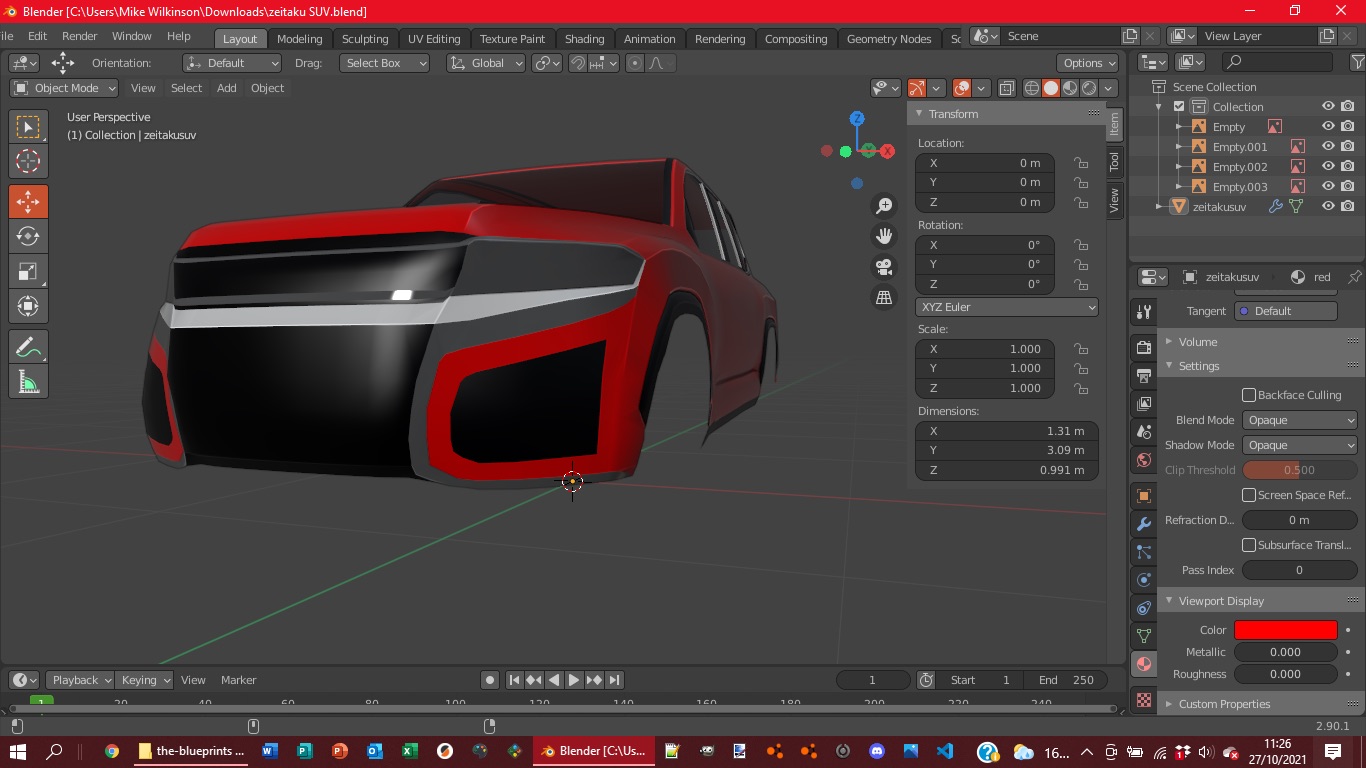Select the Rotate tool in left toolbar
The image size is (1366, 768).
pos(28,237)
